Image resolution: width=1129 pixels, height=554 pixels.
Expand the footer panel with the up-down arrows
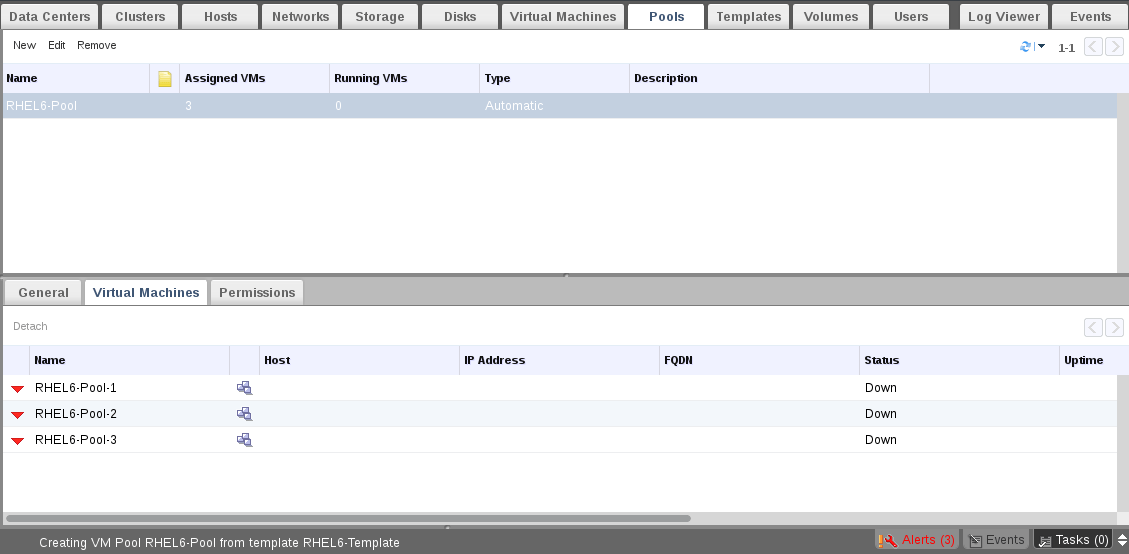[x=1122, y=540]
